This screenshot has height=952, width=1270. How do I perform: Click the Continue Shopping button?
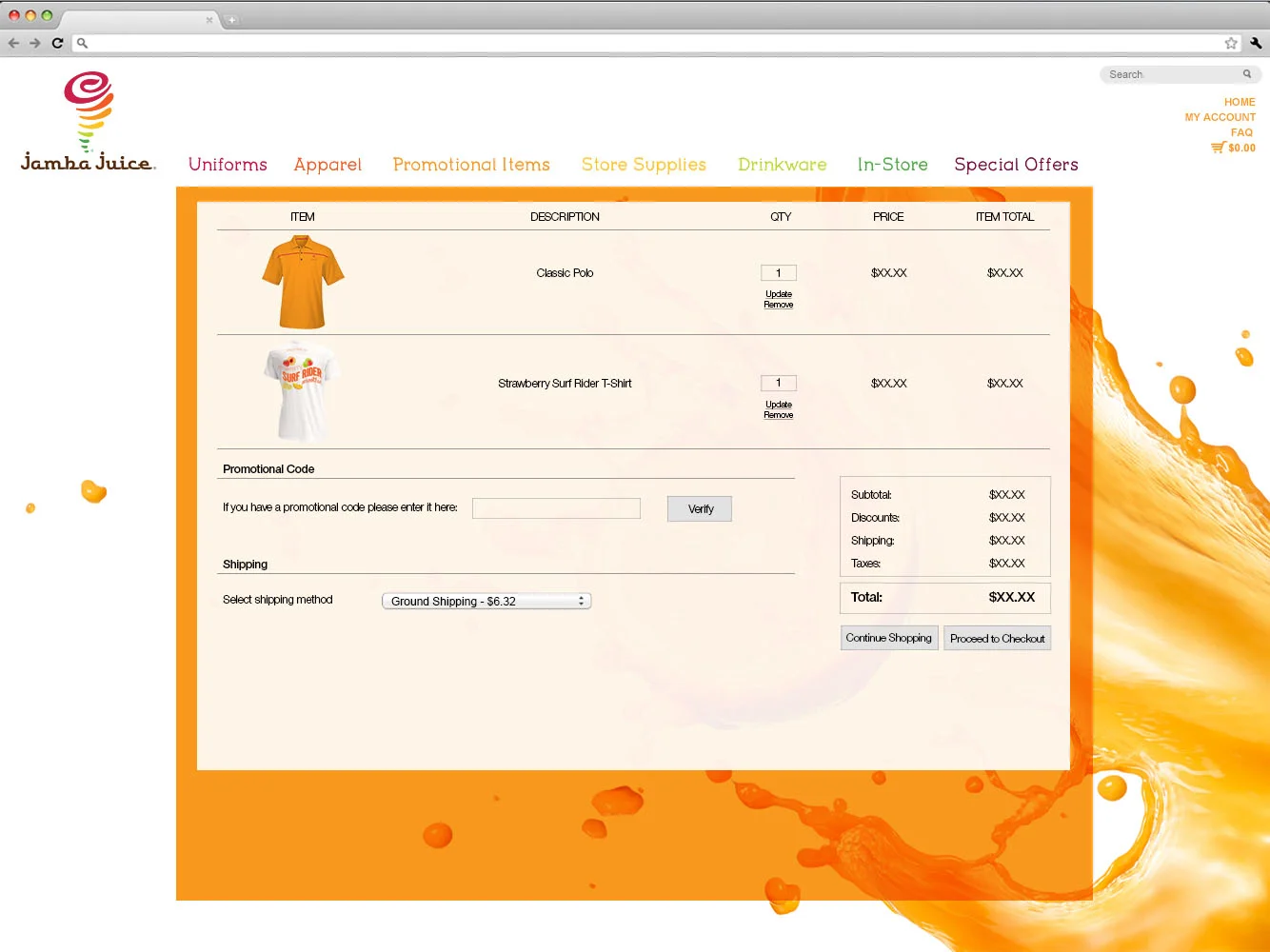[x=889, y=638]
